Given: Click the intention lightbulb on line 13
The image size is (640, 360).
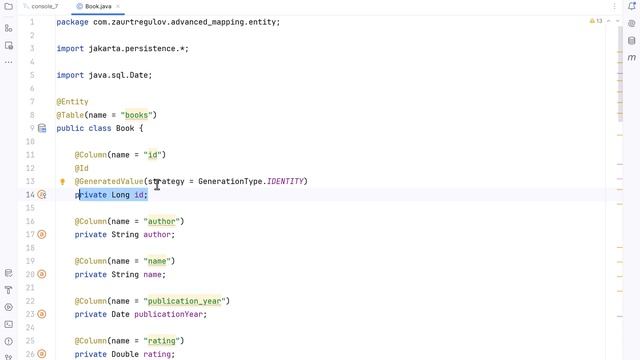Looking at the screenshot, I should coord(62,182).
